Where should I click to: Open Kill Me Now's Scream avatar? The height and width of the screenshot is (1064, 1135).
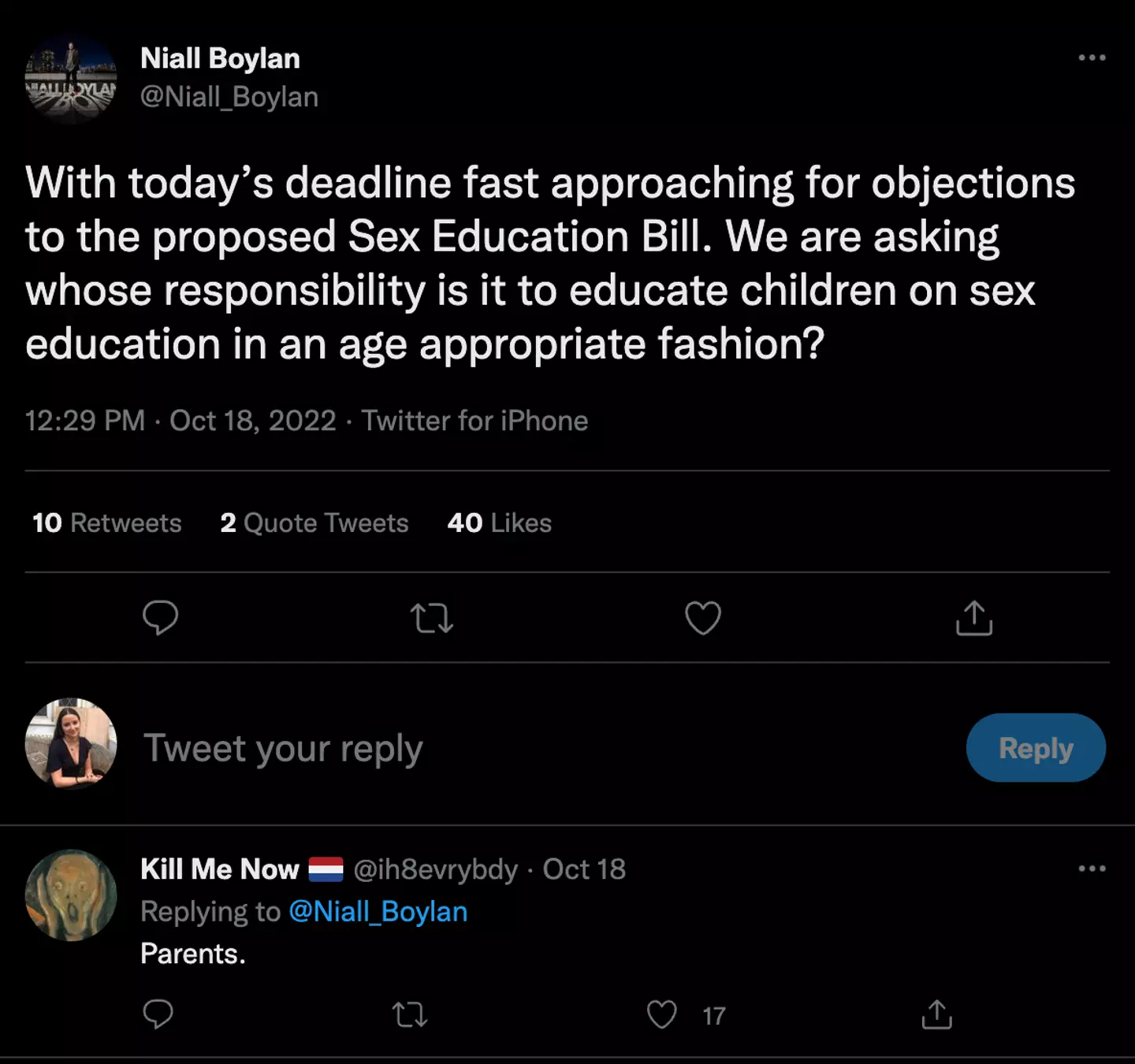[71, 895]
